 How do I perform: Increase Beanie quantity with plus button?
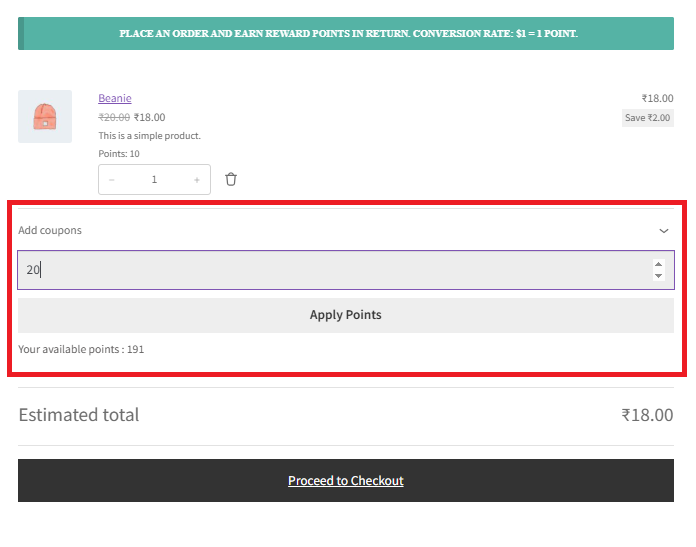(197, 180)
